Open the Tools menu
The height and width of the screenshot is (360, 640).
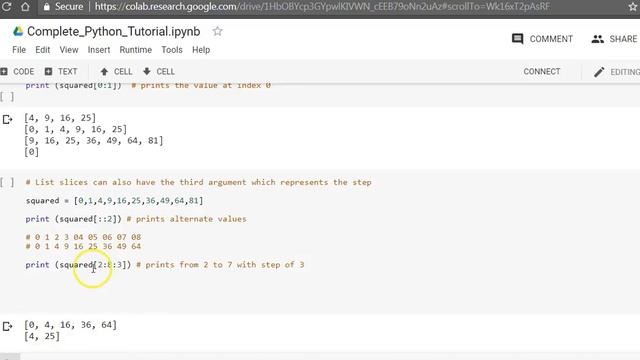pos(172,50)
